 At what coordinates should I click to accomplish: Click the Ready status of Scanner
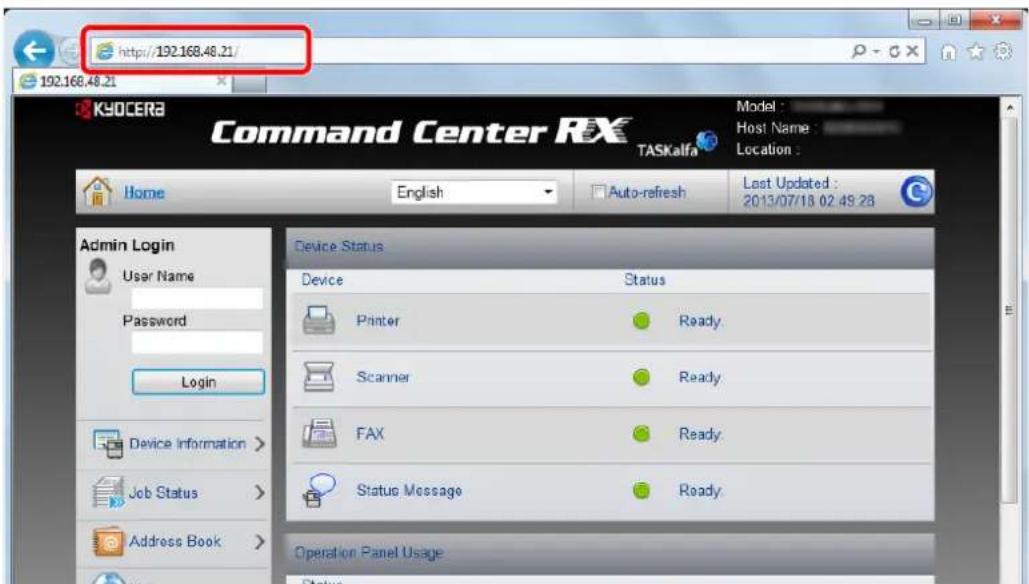pyautogui.click(x=700, y=377)
